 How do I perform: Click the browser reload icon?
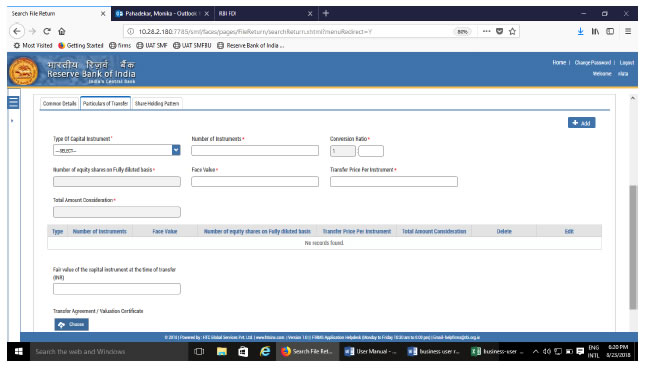tap(47, 31)
